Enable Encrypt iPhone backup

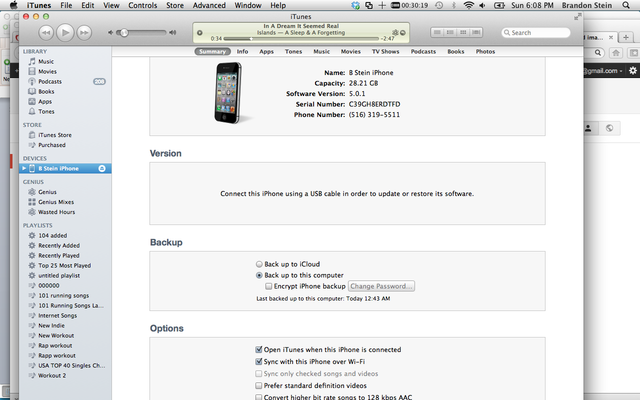(x=269, y=287)
